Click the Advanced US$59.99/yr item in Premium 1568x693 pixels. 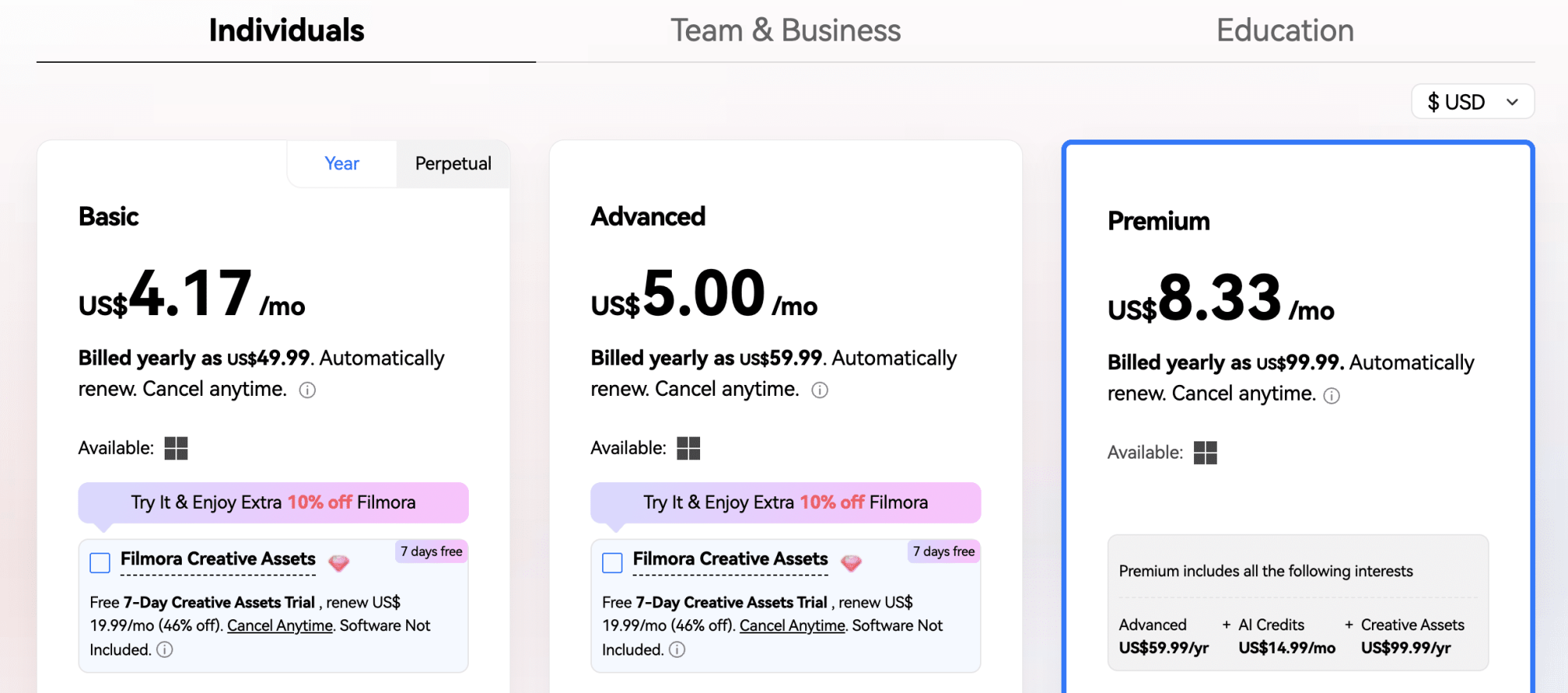[1164, 636]
